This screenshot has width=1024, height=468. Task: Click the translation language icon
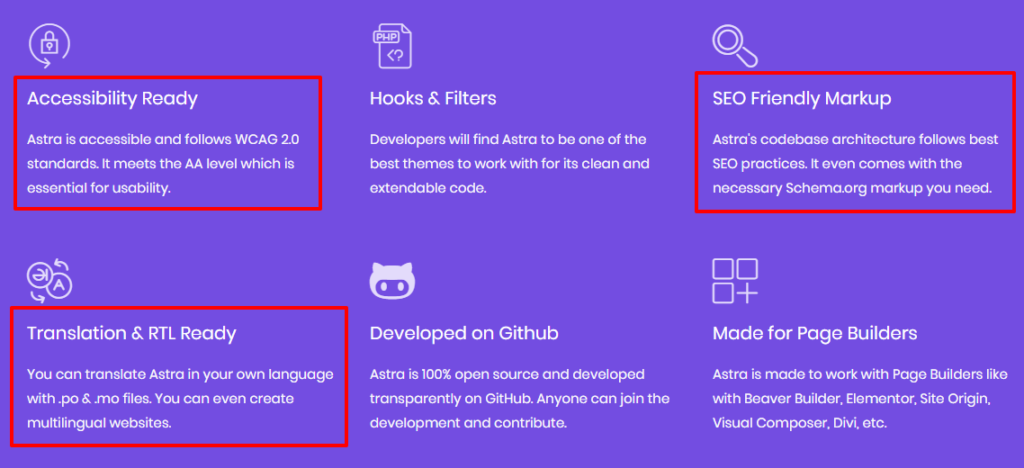(50, 281)
